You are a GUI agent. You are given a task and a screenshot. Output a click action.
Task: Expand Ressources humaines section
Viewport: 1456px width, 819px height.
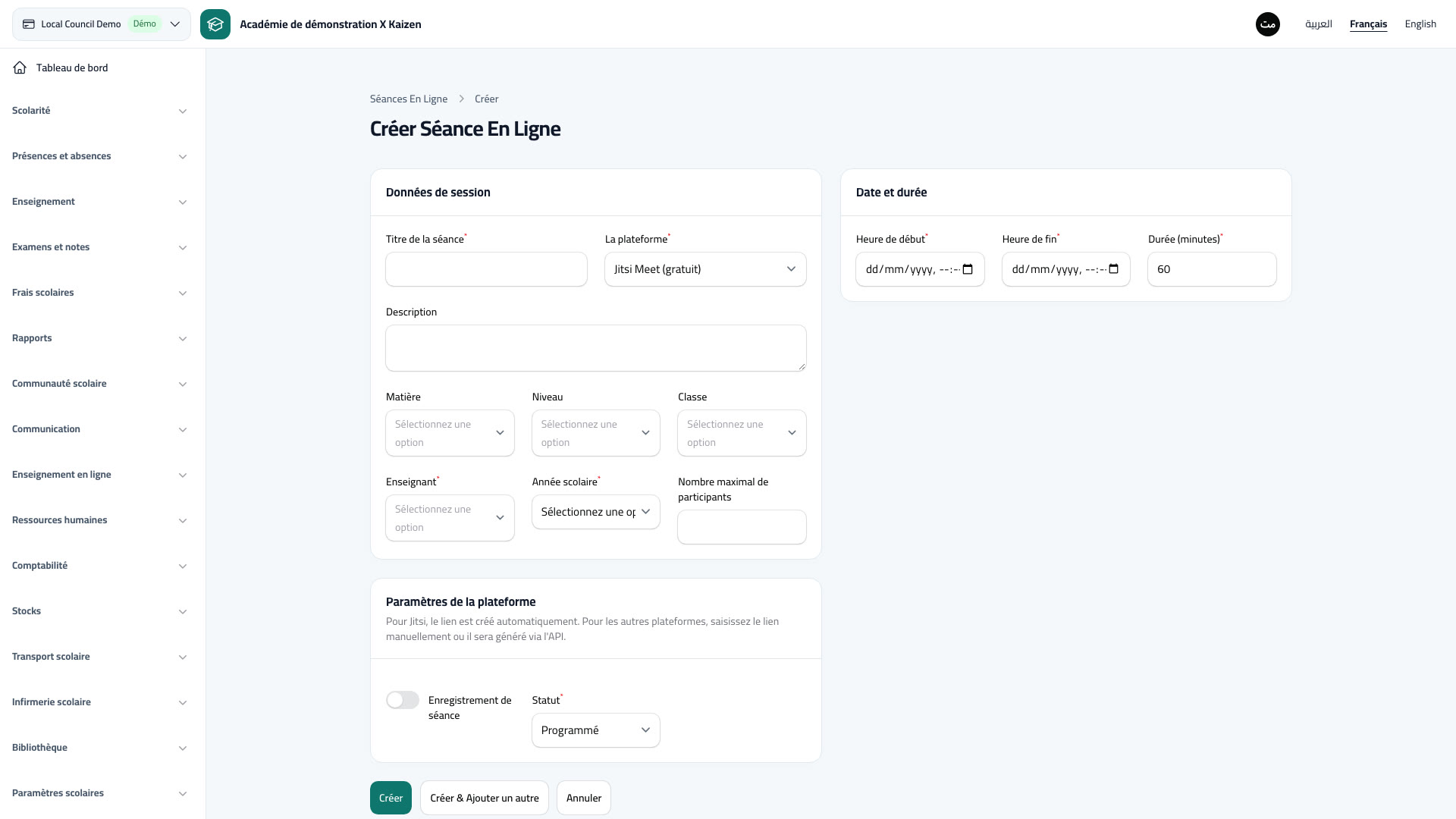[x=99, y=520]
